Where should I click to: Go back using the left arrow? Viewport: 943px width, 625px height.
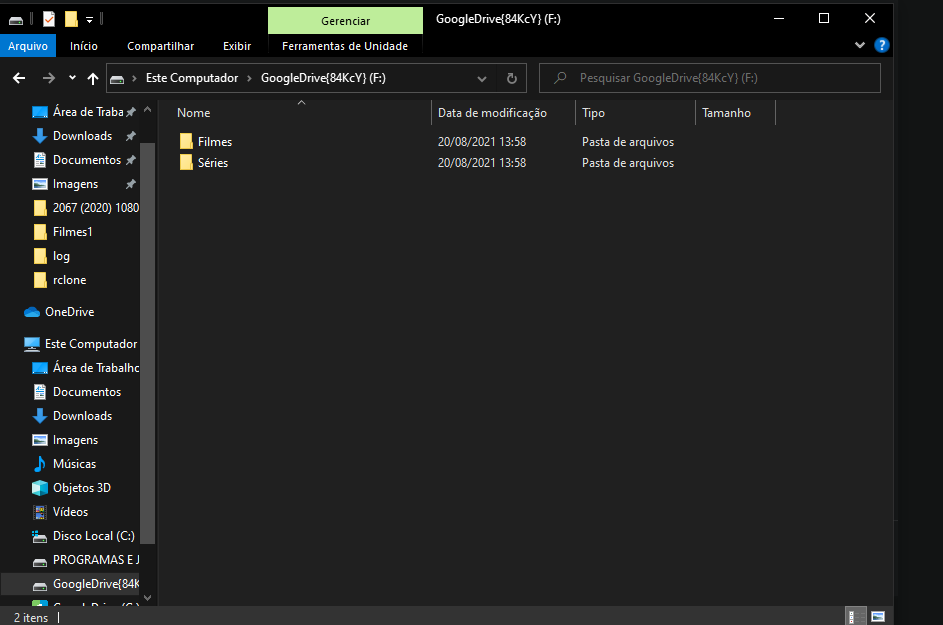(x=19, y=78)
